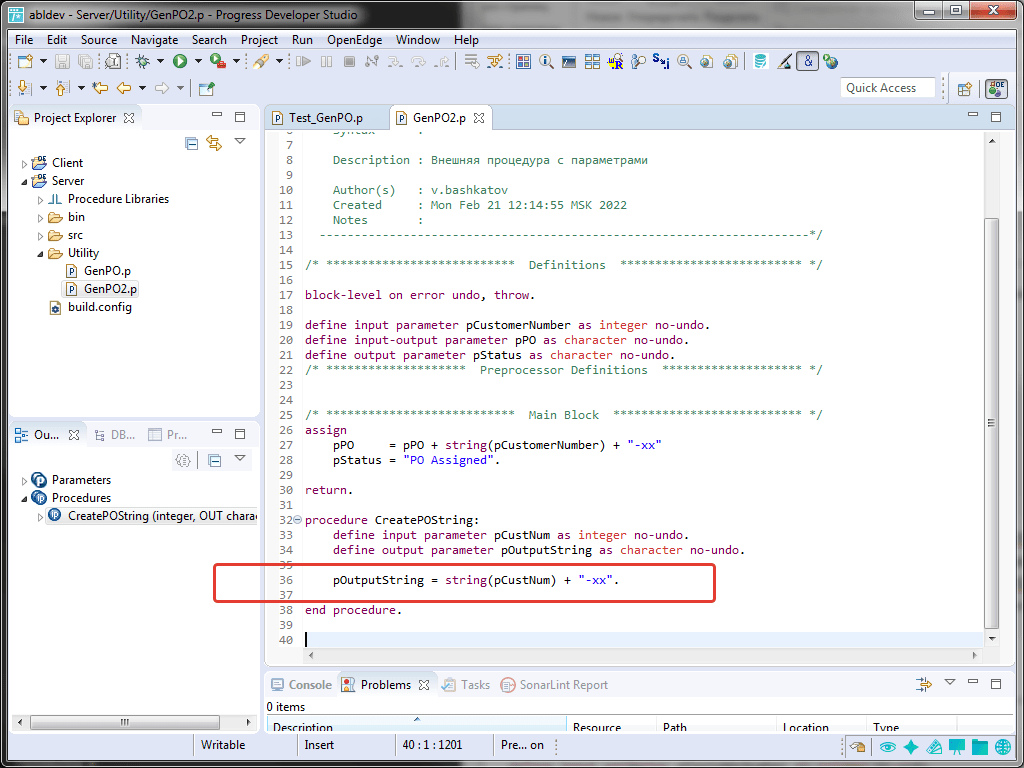Viewport: 1024px width, 768px height.
Task: Select GenPO.p in Project Explorer
Action: coord(107,270)
